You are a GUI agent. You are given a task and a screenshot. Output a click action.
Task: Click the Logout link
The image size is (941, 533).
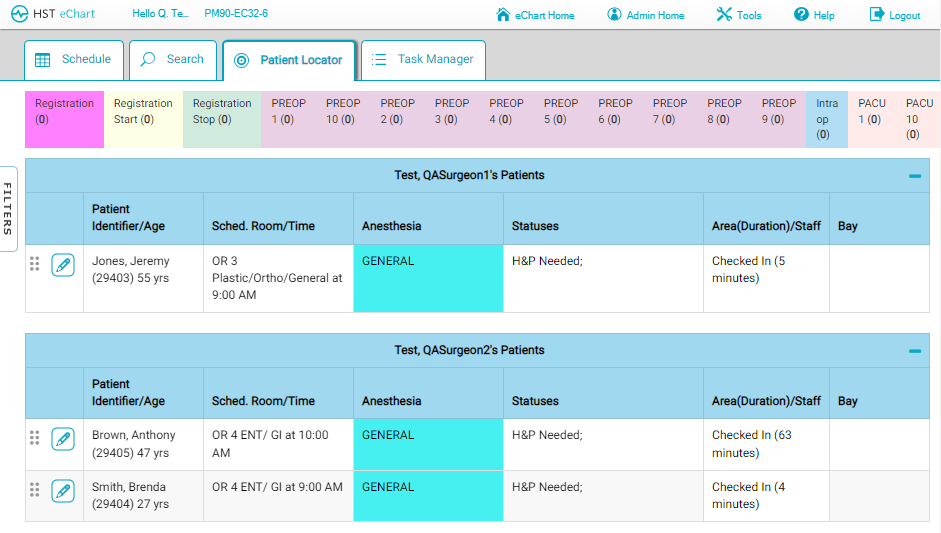pos(894,15)
